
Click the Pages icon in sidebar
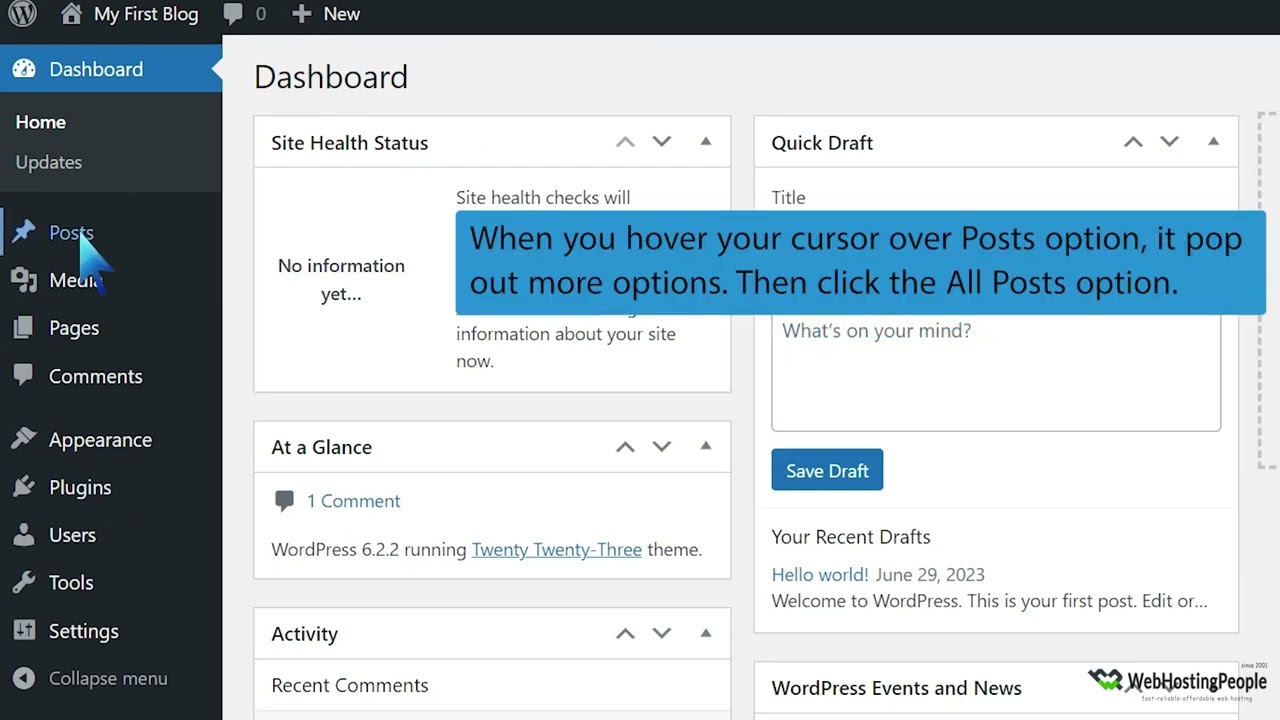(x=24, y=328)
